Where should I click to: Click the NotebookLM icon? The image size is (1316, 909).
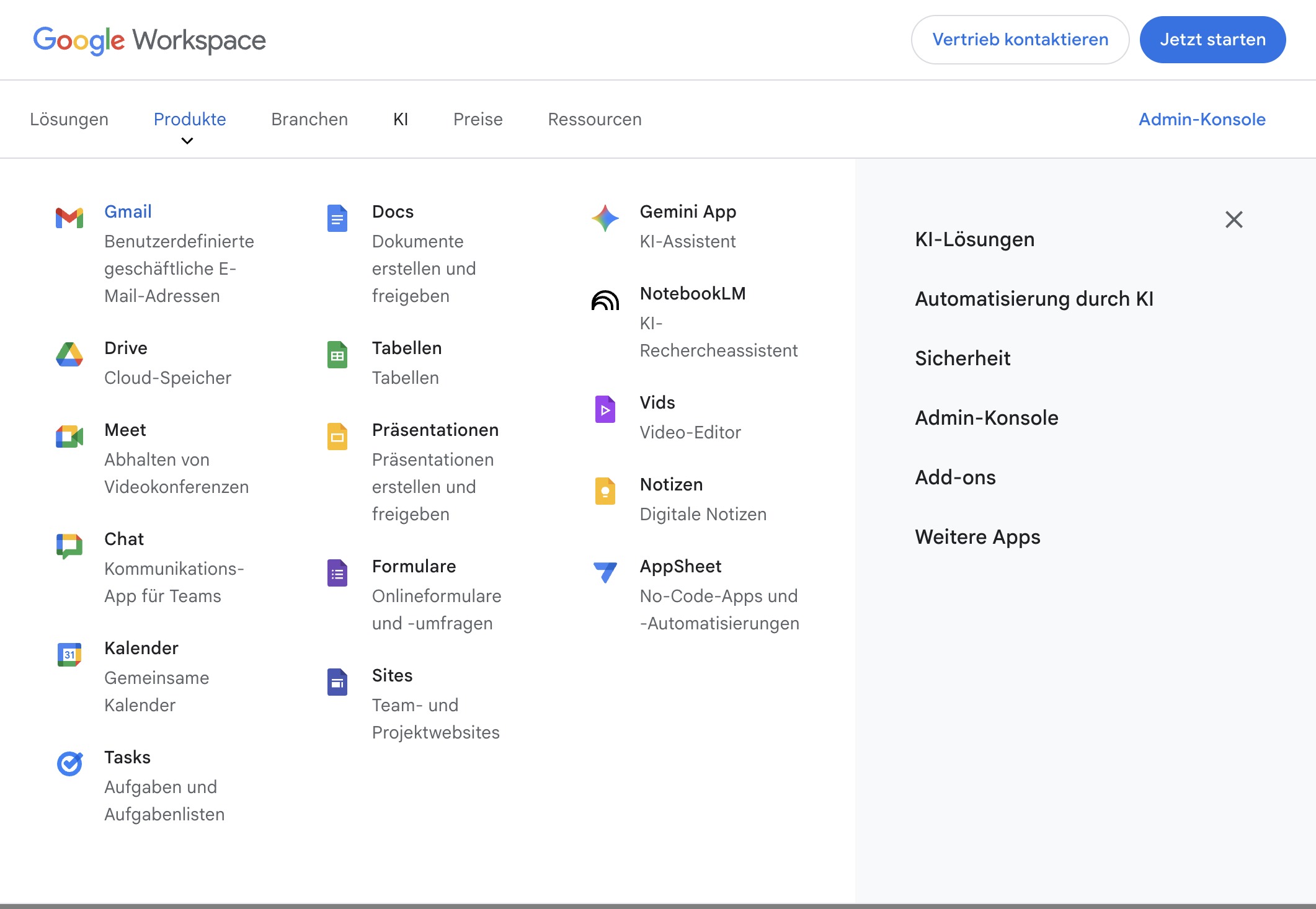pos(605,300)
